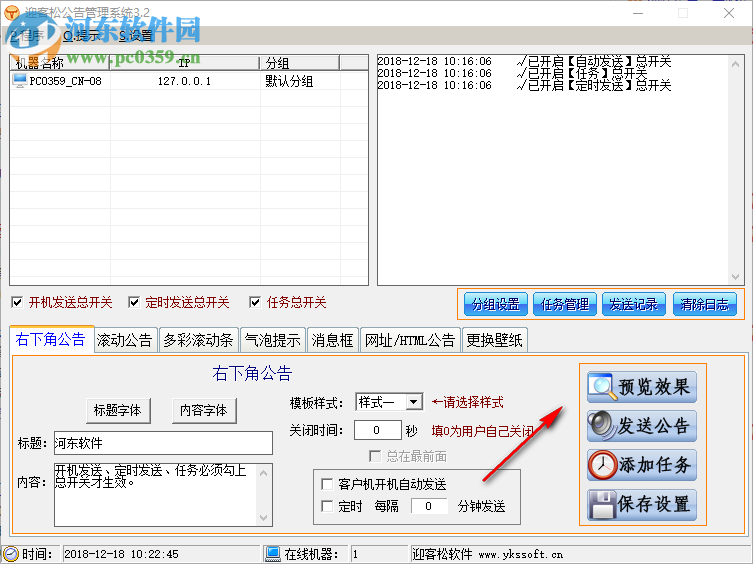Screen dimensions: 753x564
Task: Switch to 消息框 tab
Action: (332, 341)
